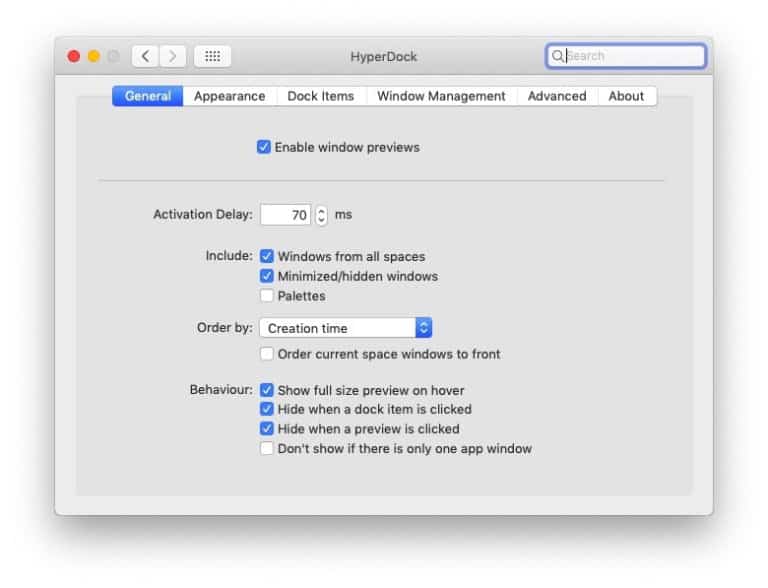Viewport: 768px width, 588px height.
Task: Click the Behaviour label
Action: 221,390
